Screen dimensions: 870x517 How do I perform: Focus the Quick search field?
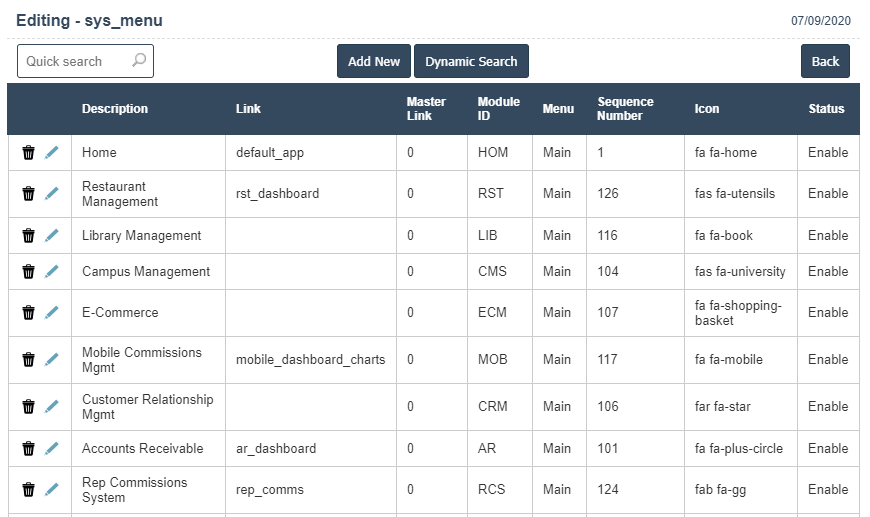[x=75, y=61]
